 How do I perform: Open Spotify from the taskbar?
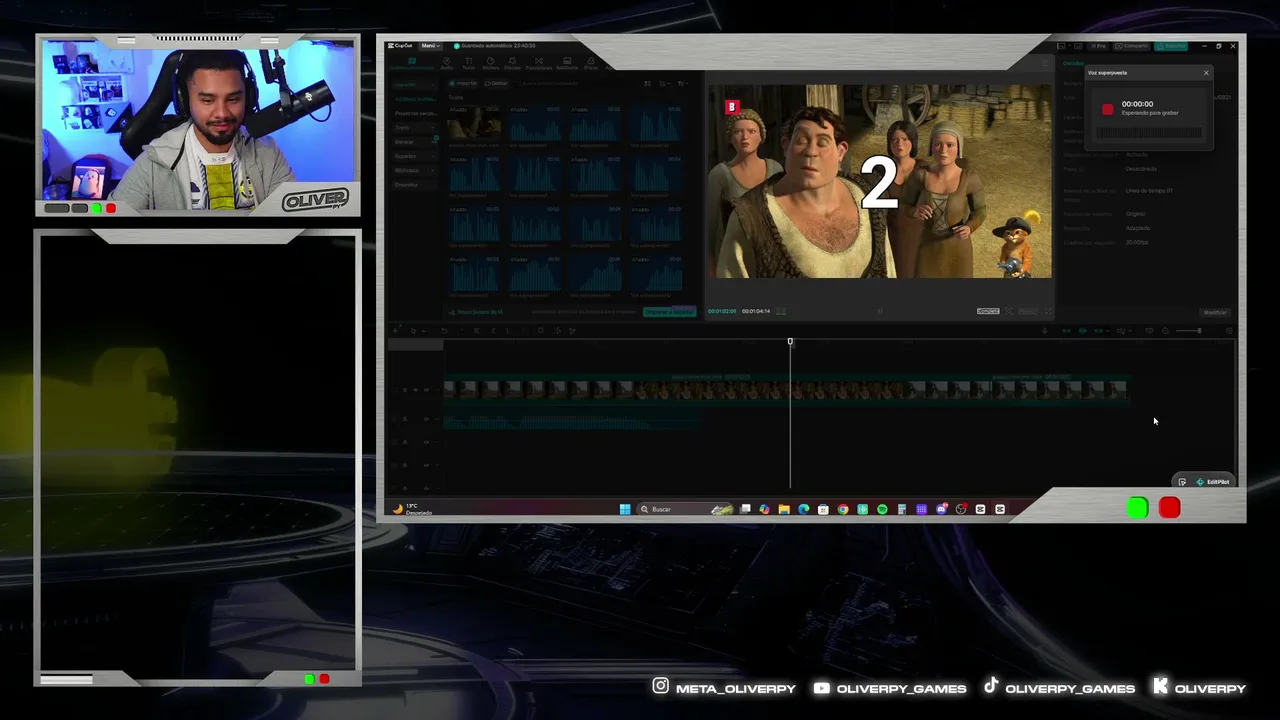click(882, 509)
